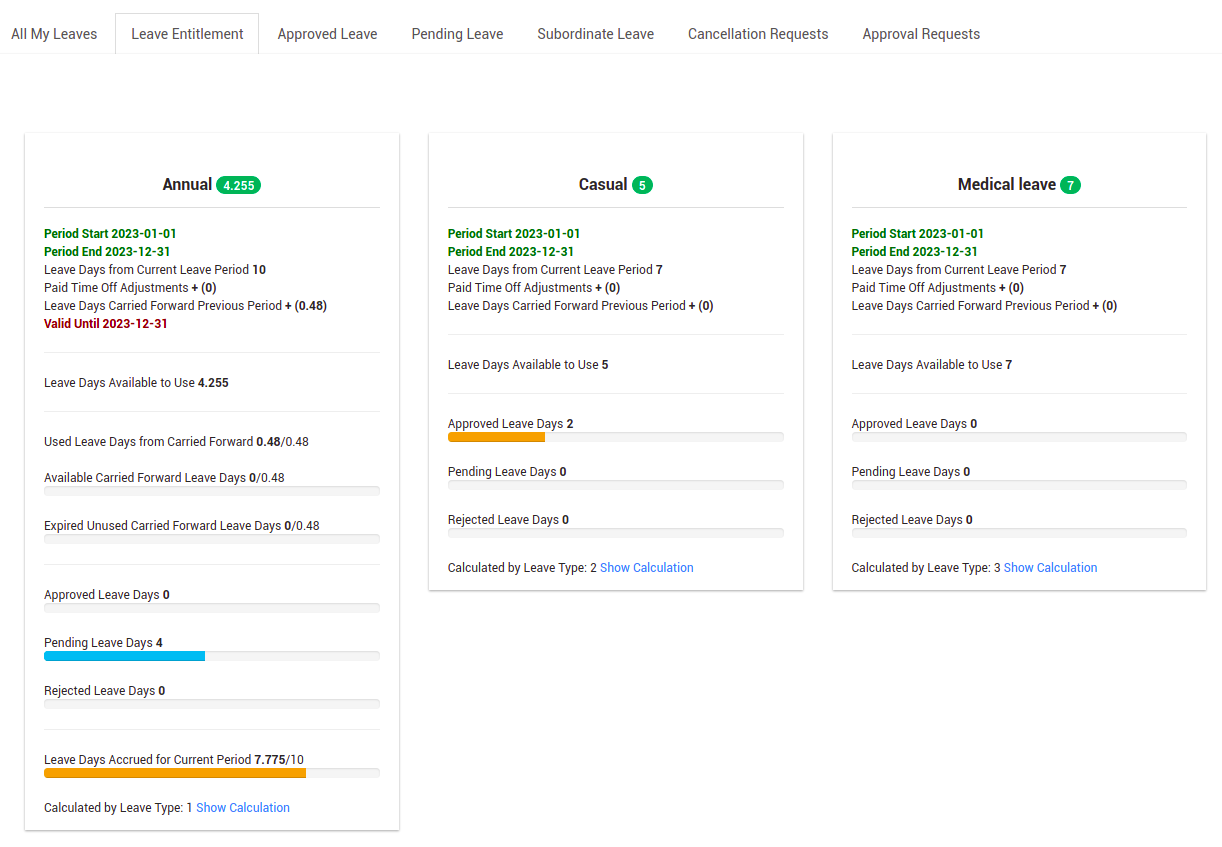Click the Casual card 'Period End 2023-12-31' text

coord(511,252)
